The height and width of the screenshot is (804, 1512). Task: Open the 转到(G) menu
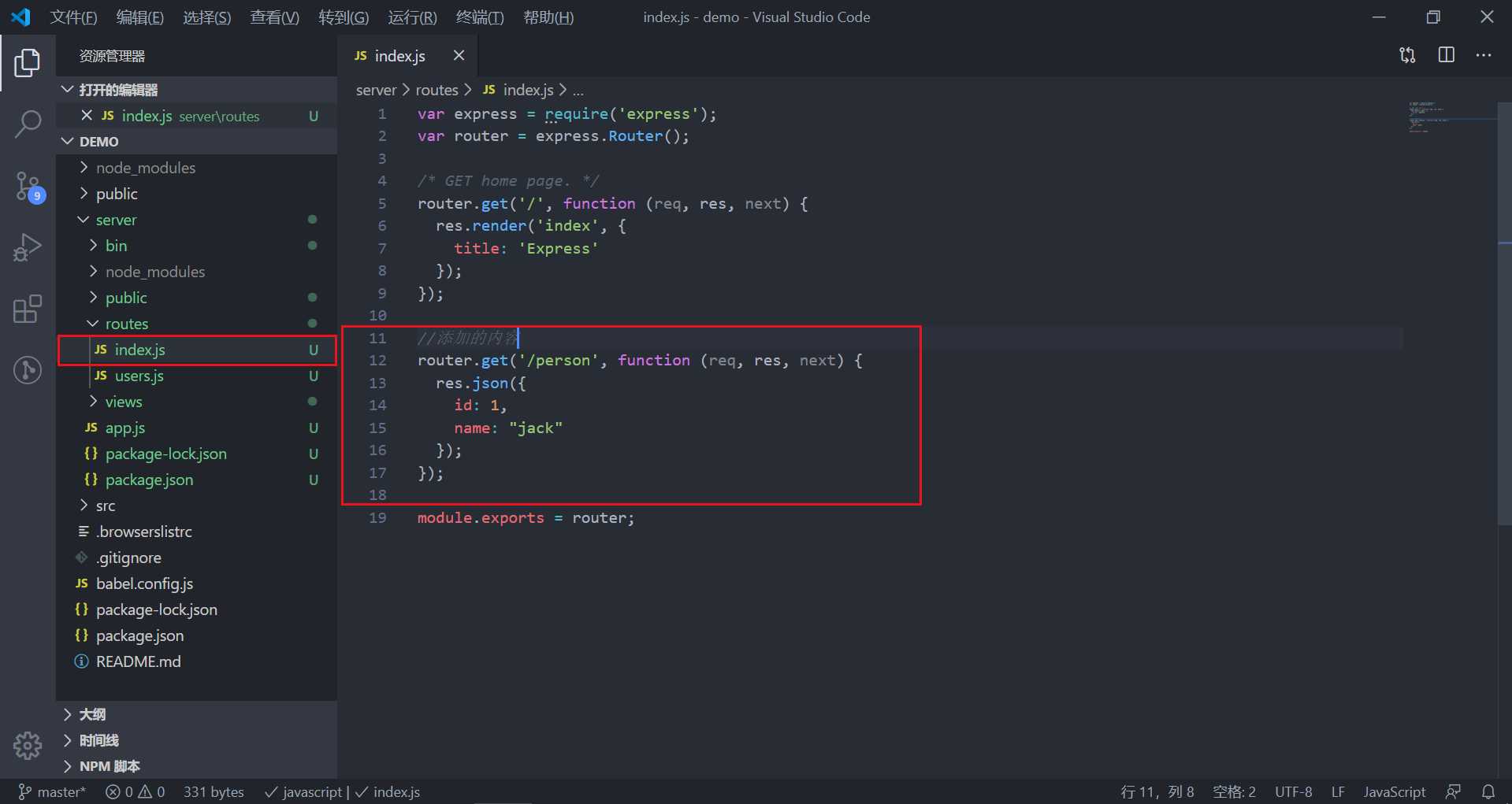coord(344,17)
